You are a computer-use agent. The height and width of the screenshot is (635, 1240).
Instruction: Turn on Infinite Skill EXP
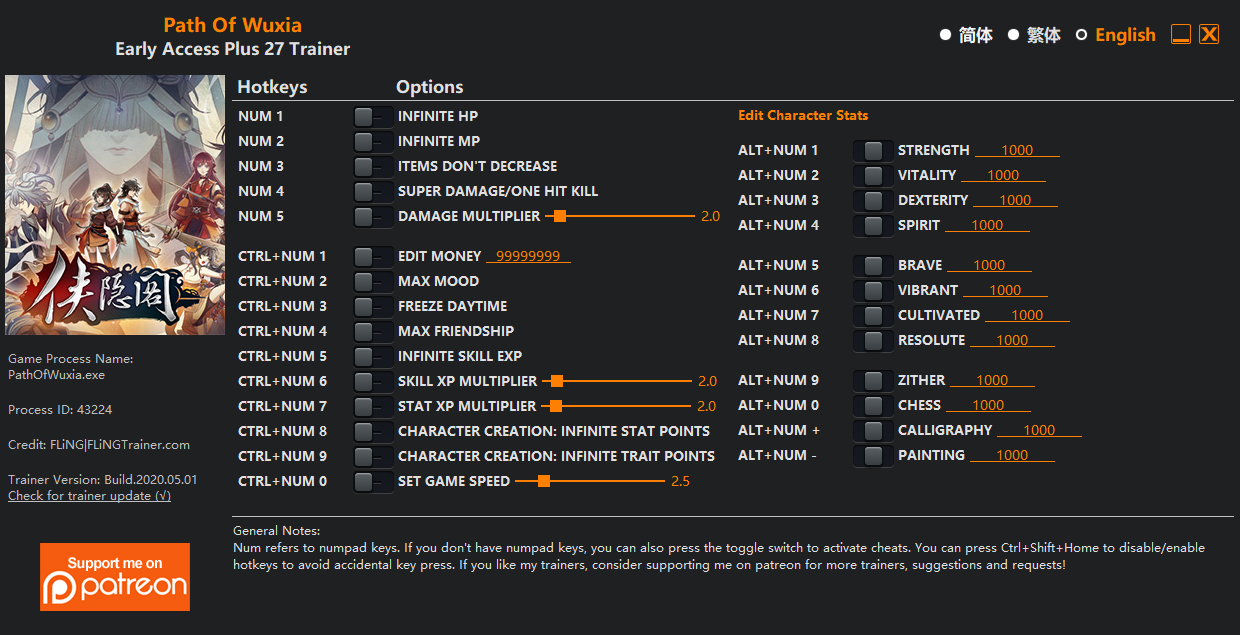(x=373, y=357)
